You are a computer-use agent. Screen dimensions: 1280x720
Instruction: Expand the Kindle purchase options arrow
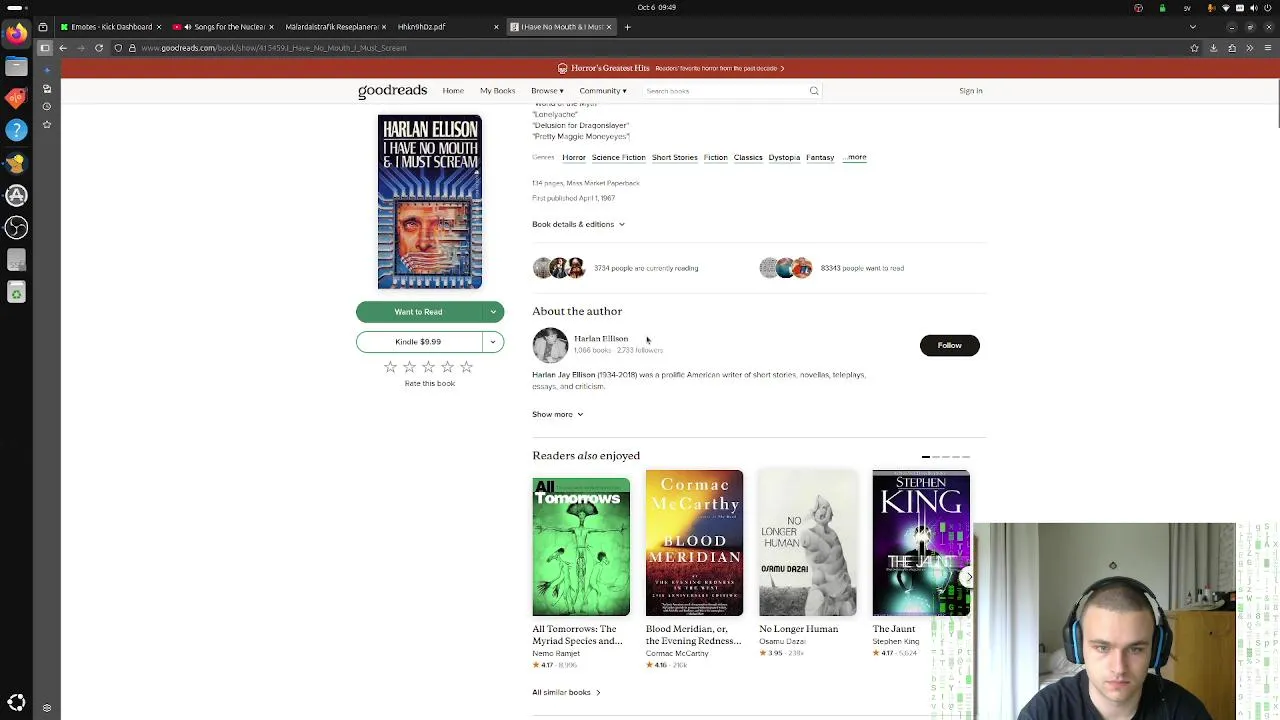(x=493, y=342)
